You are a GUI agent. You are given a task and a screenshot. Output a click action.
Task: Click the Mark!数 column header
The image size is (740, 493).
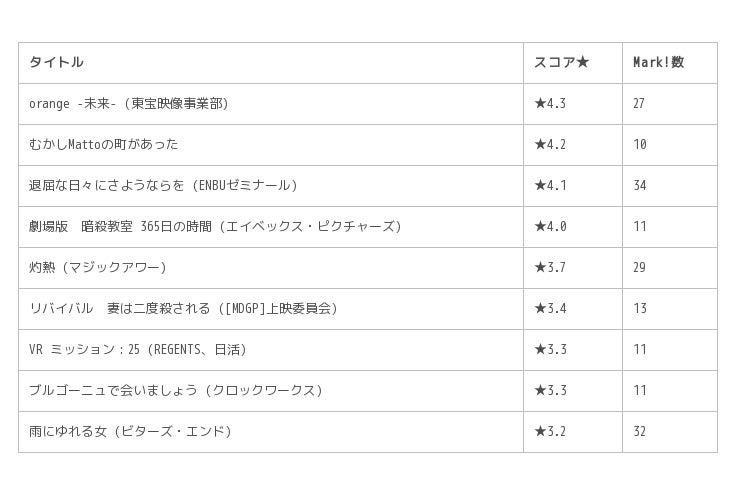pos(658,62)
